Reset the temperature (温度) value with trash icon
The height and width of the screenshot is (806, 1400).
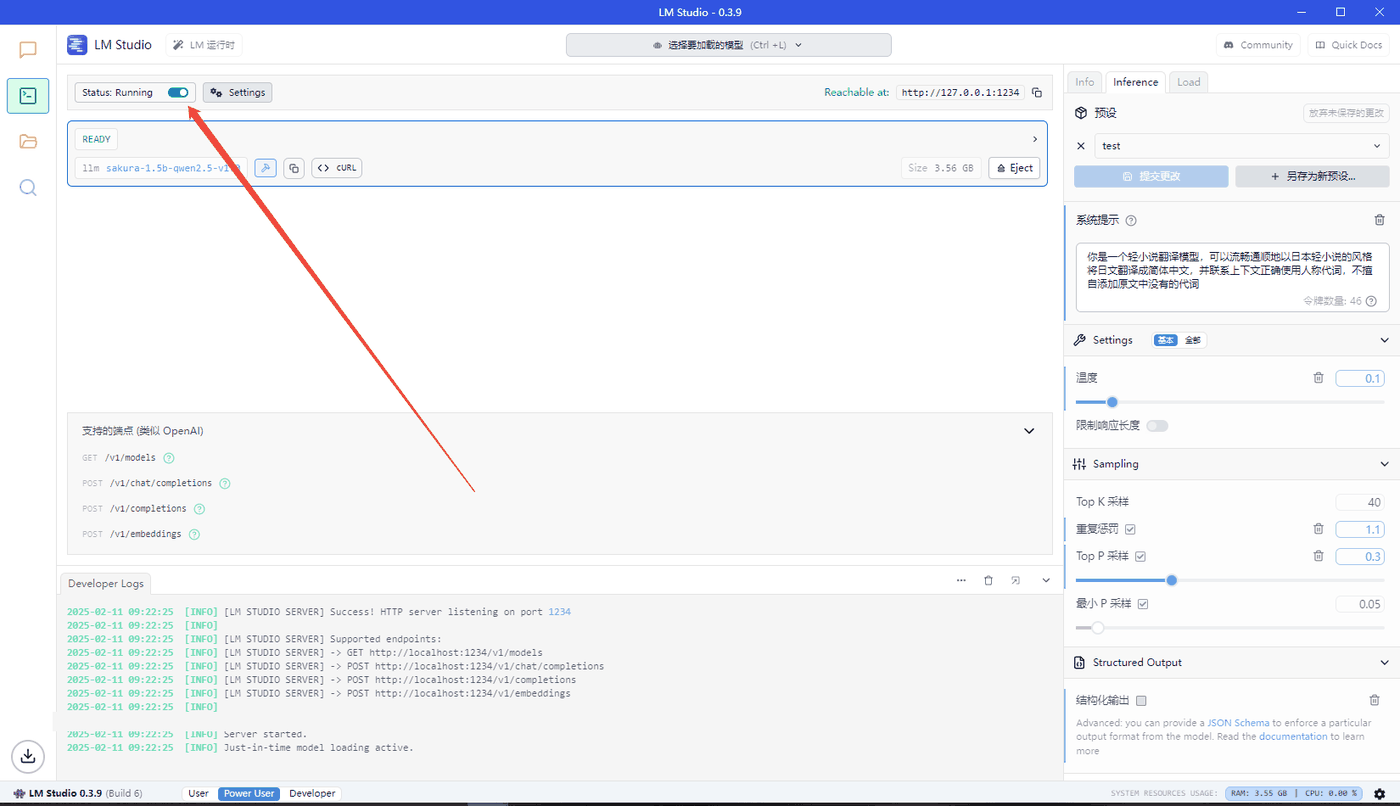[1318, 378]
